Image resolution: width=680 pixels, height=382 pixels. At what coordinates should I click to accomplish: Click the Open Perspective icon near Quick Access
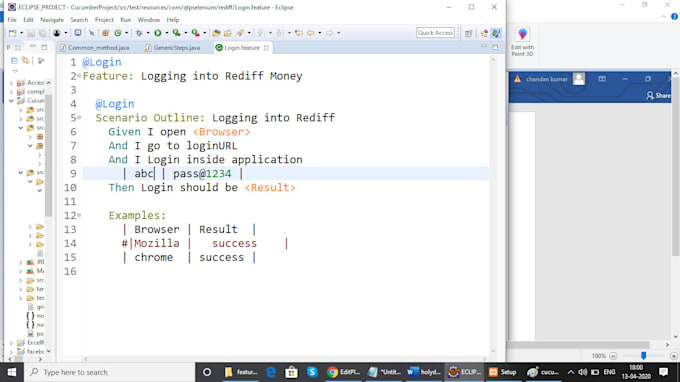point(468,33)
